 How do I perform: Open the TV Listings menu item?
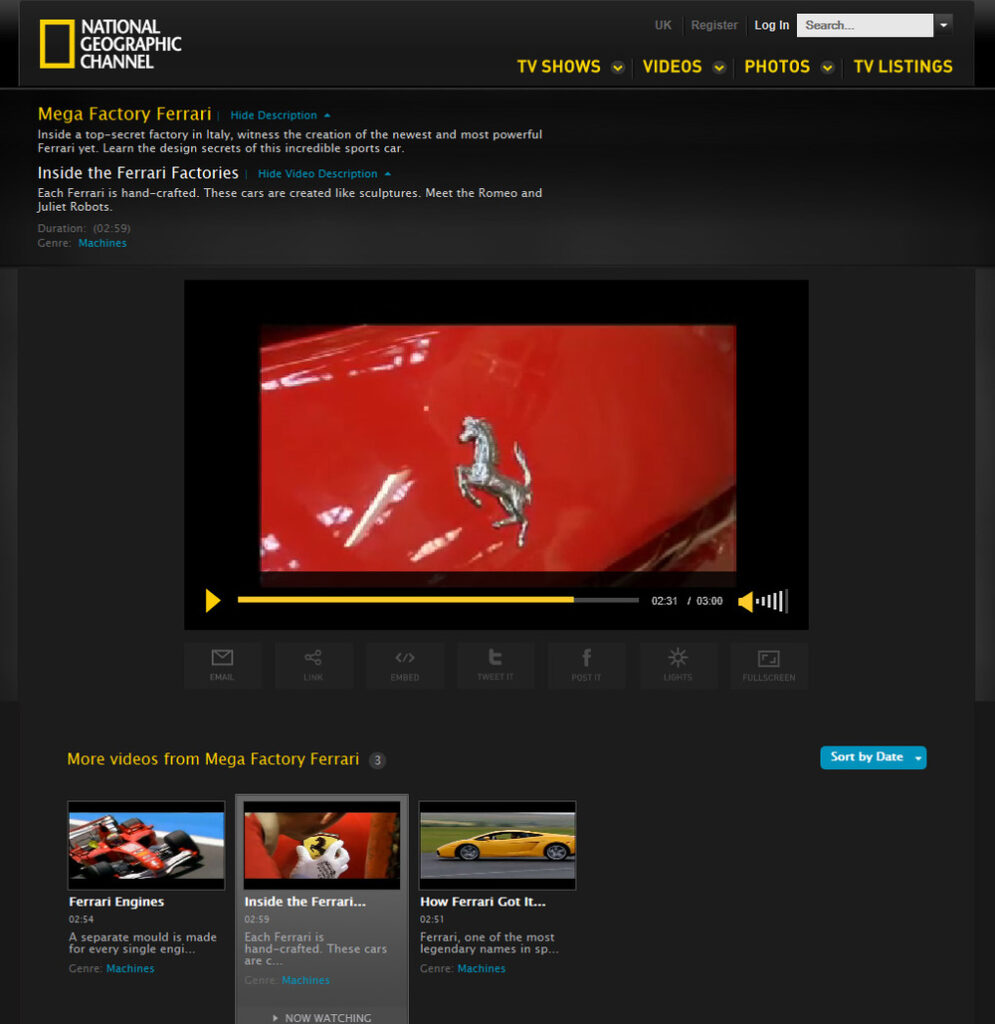coord(902,67)
